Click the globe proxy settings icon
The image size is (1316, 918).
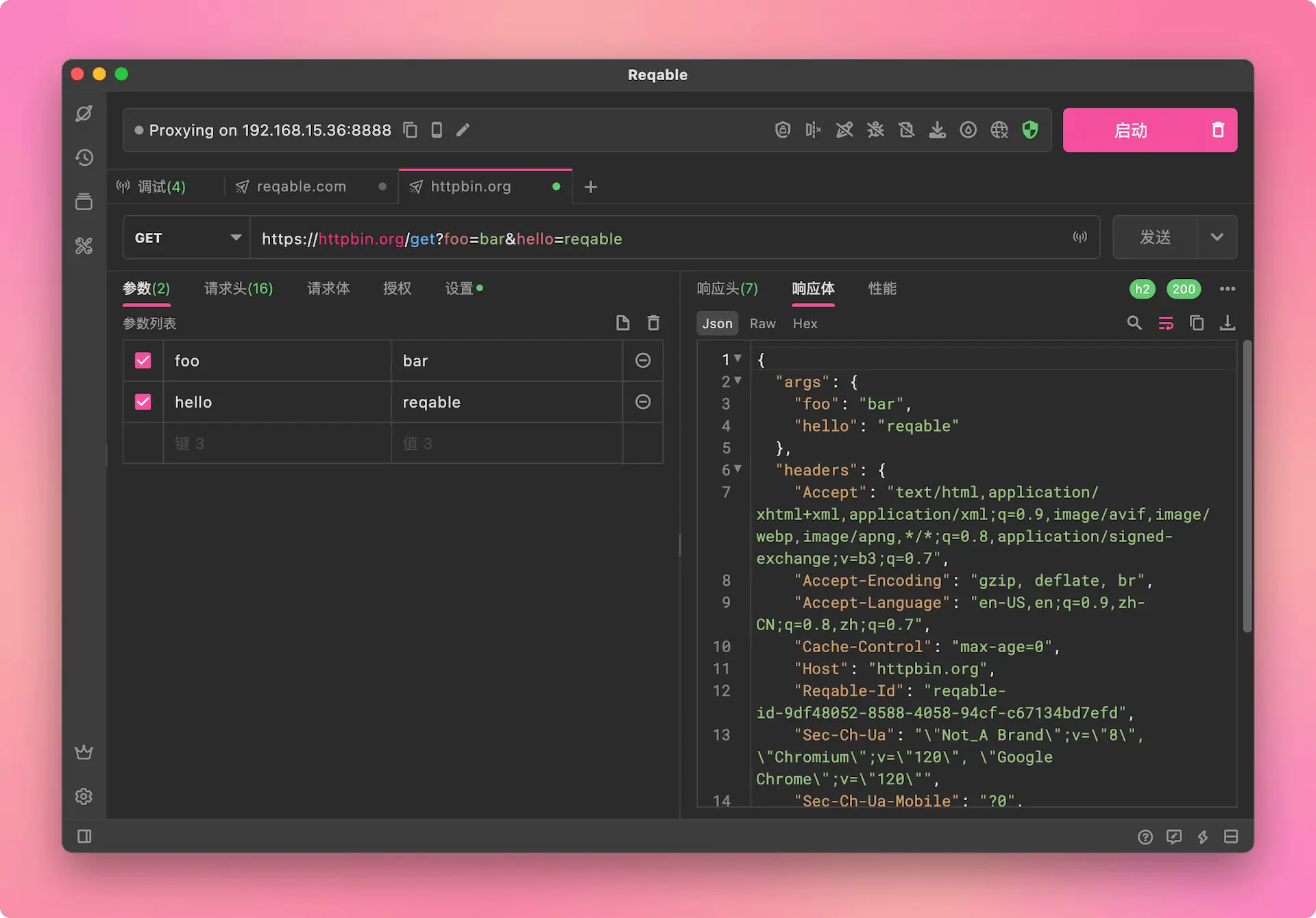click(x=999, y=129)
